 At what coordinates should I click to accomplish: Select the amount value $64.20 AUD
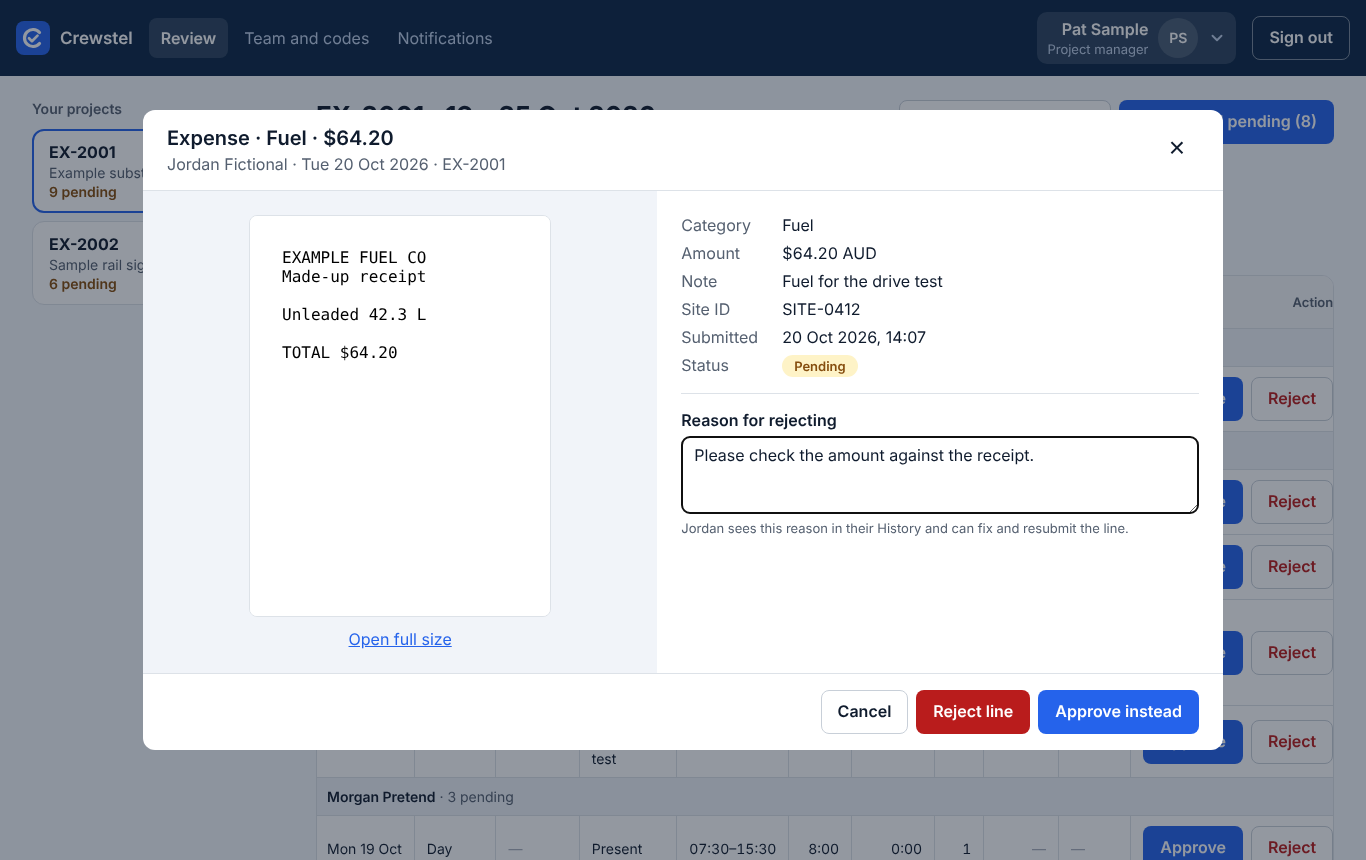click(x=829, y=254)
